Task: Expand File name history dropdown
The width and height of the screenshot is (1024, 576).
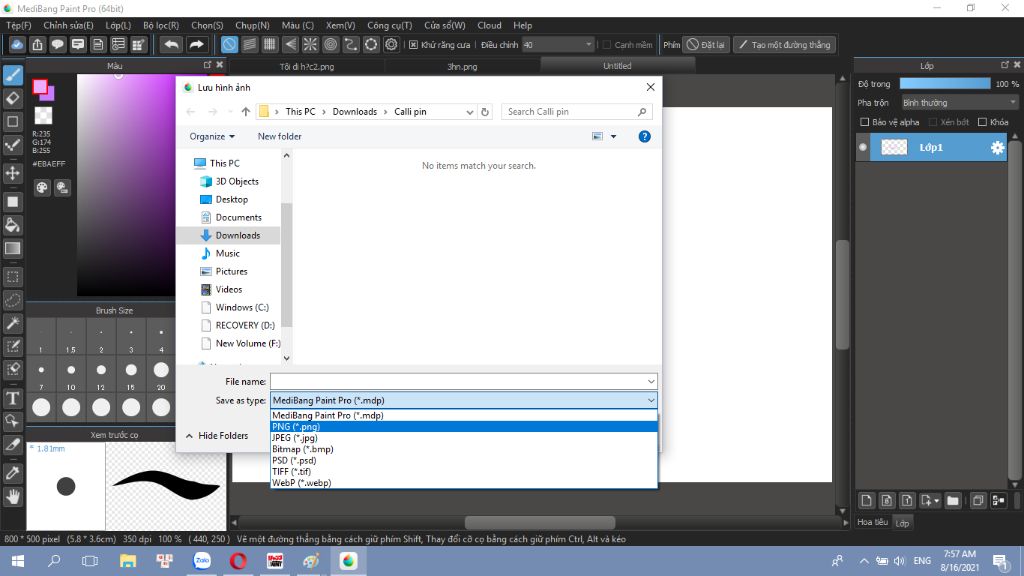Action: pos(651,381)
